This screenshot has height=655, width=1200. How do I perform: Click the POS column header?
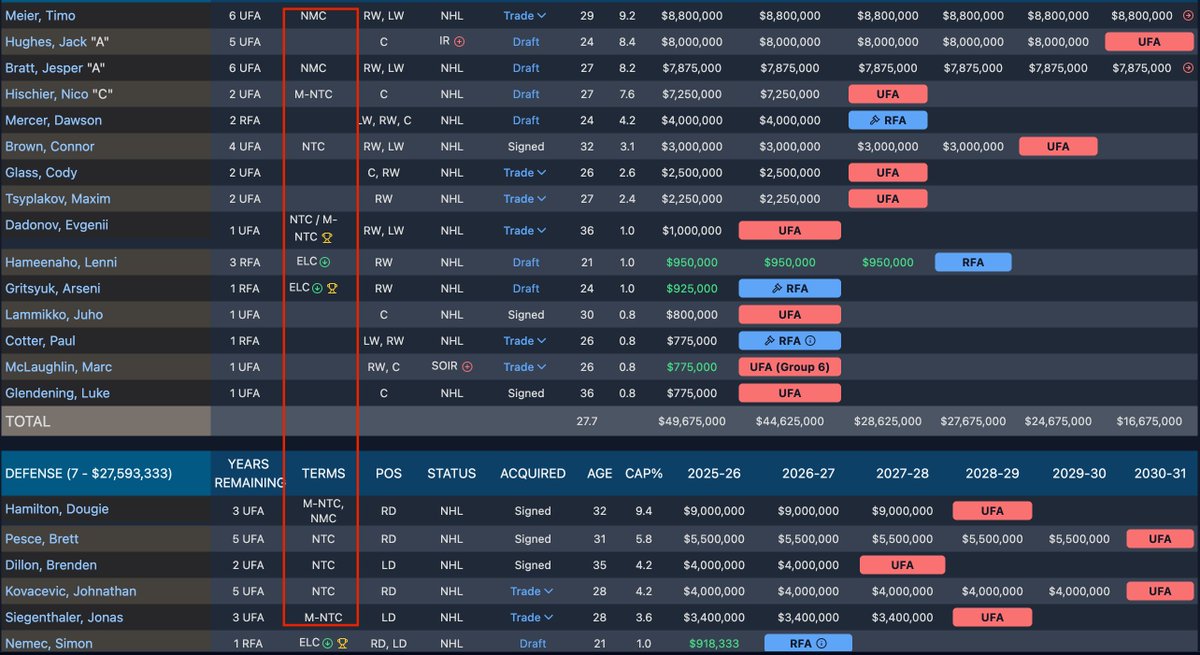click(389, 473)
